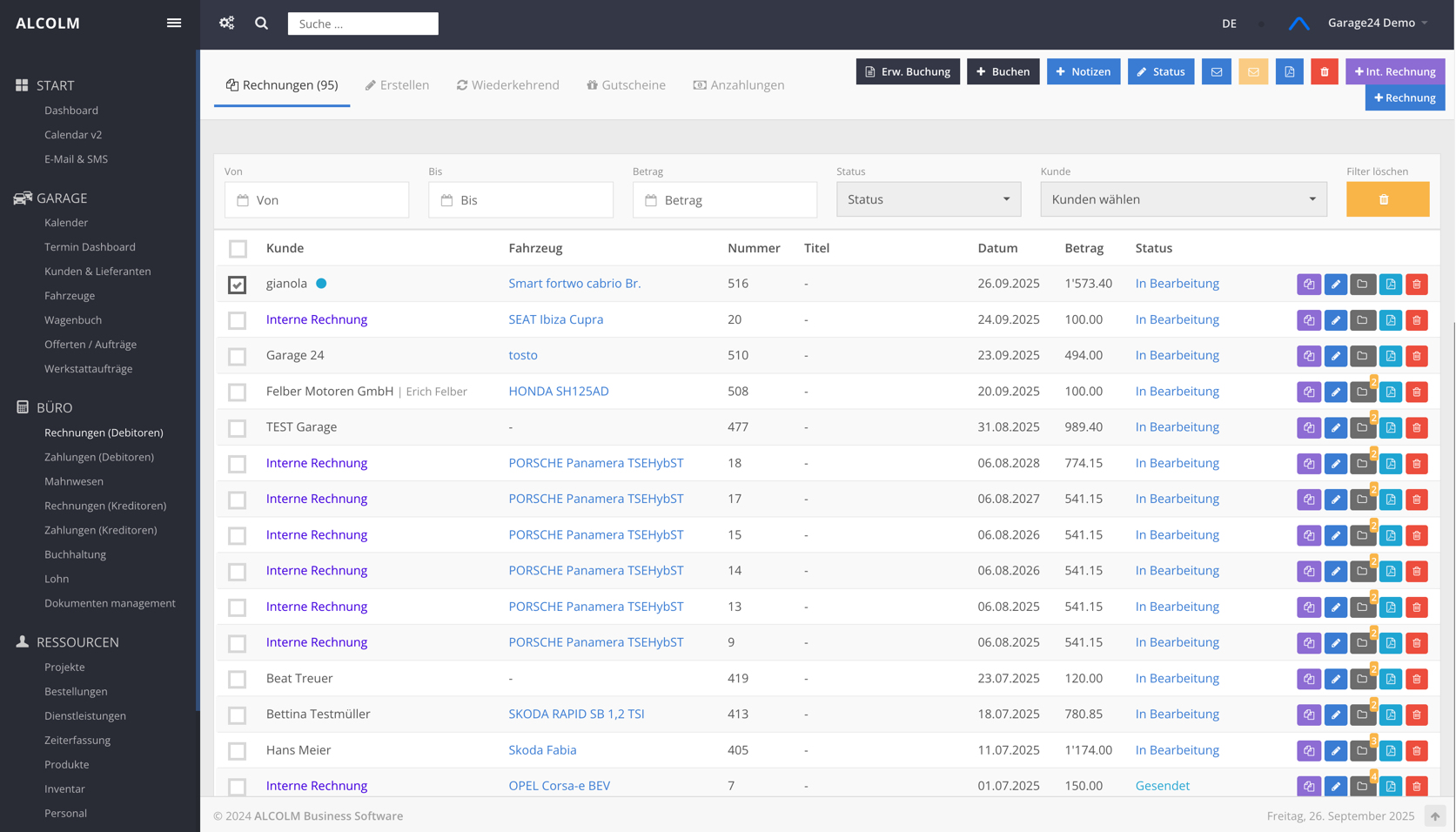The height and width of the screenshot is (832, 1456).
Task: Expand the Kunden wählen dropdown
Action: (x=1183, y=199)
